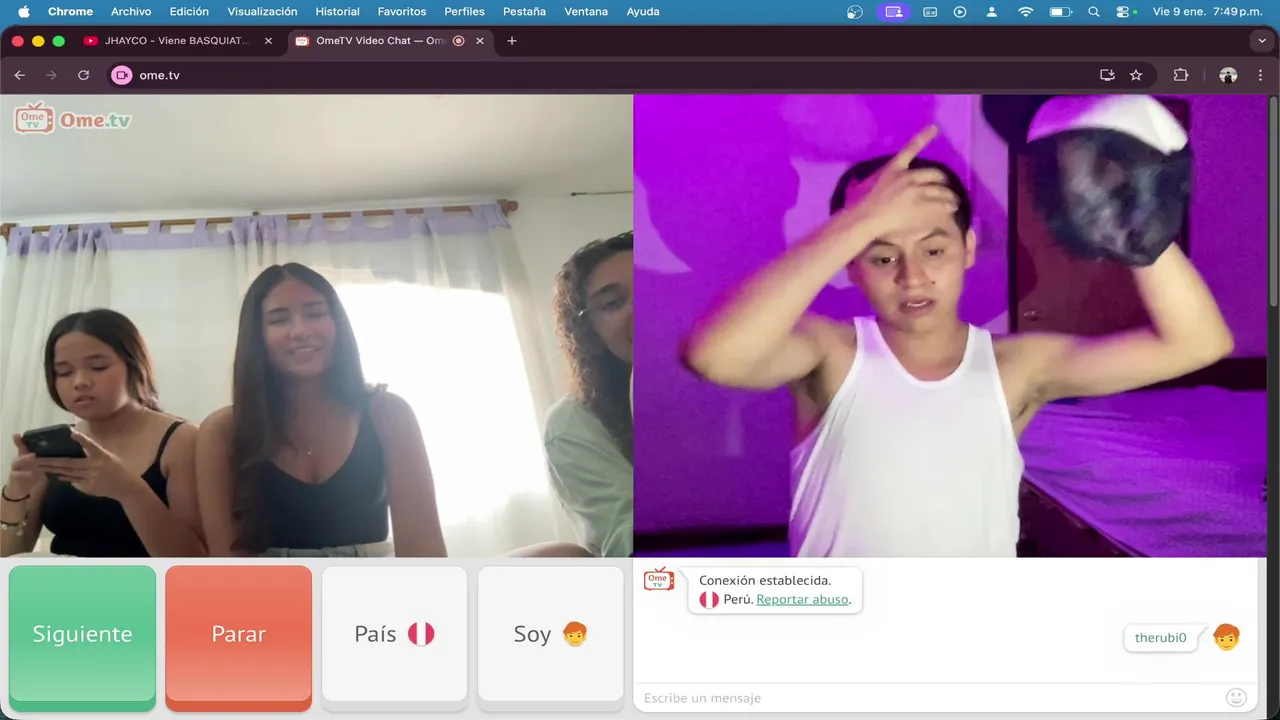
Task: Click the OmeTV icon in chat log
Action: click(x=659, y=579)
